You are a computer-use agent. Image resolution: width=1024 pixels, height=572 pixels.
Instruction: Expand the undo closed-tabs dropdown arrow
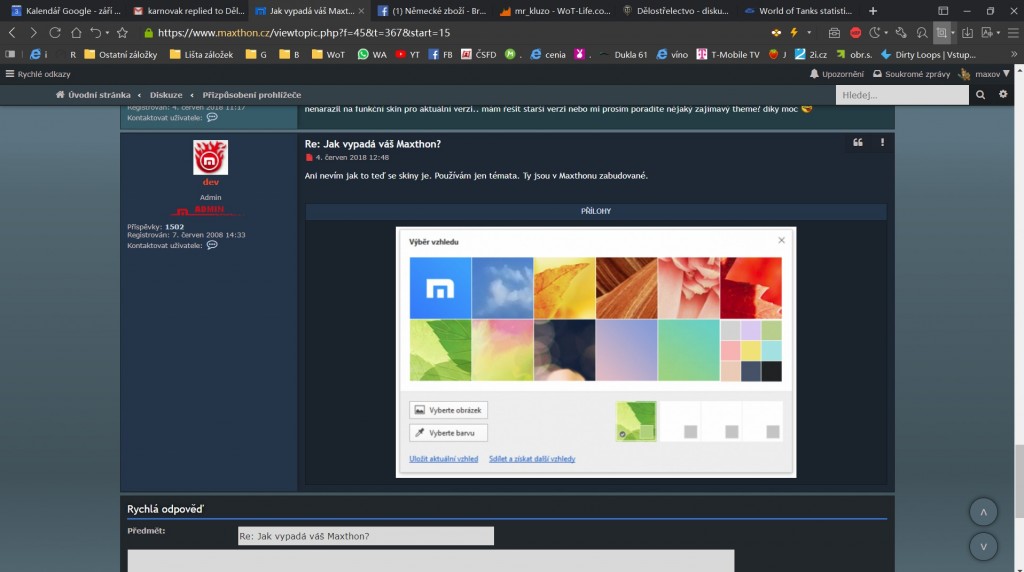[107, 33]
